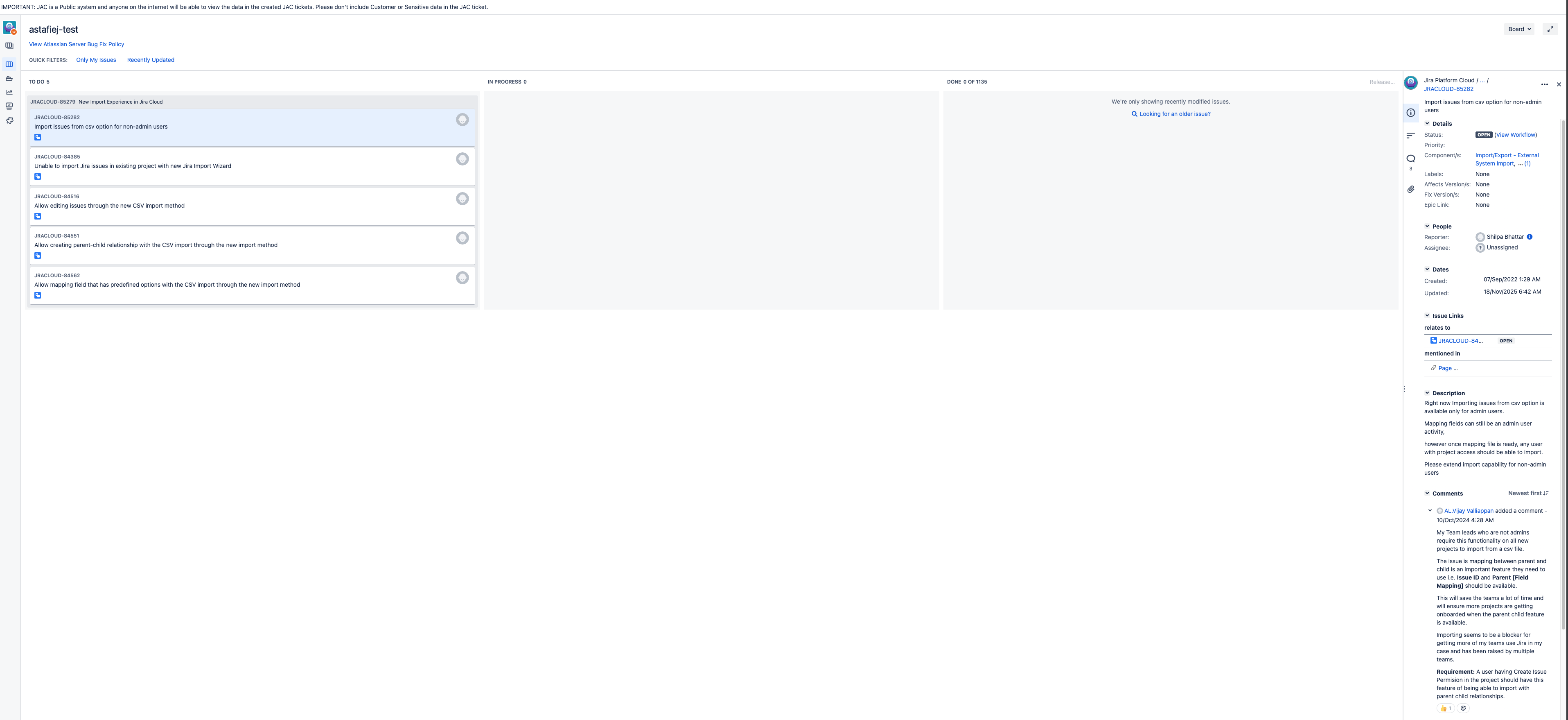Open the related JRACLOUD-84... issue link

tap(1460, 340)
